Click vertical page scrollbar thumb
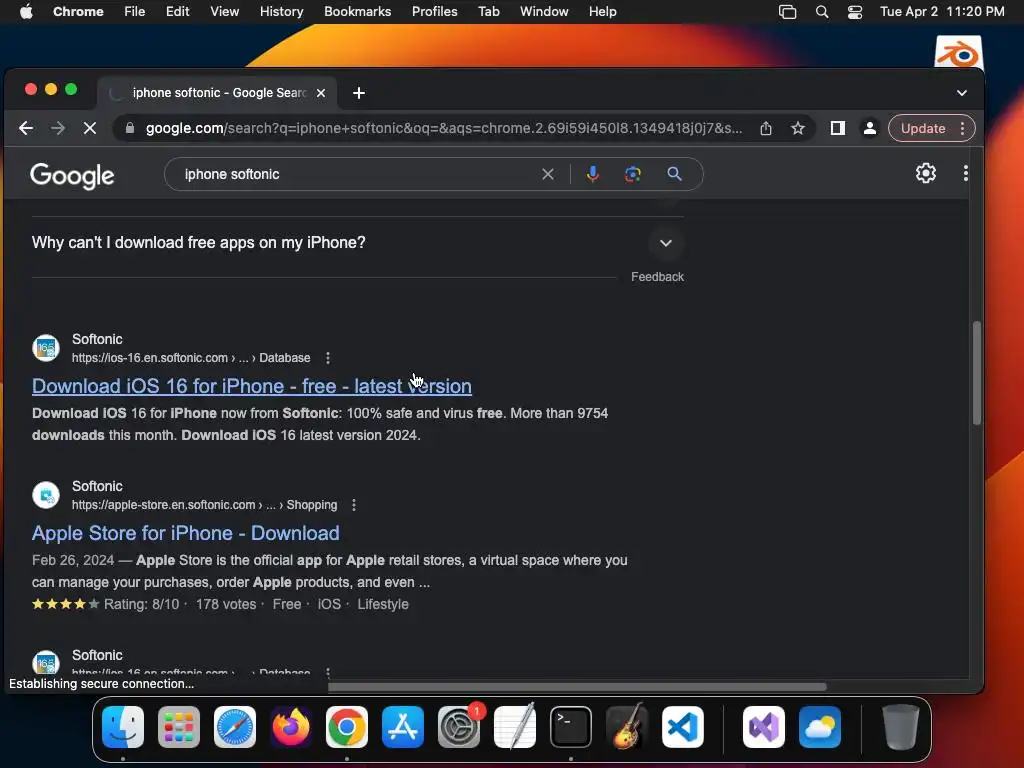Image resolution: width=1024 pixels, height=768 pixels. (x=977, y=373)
